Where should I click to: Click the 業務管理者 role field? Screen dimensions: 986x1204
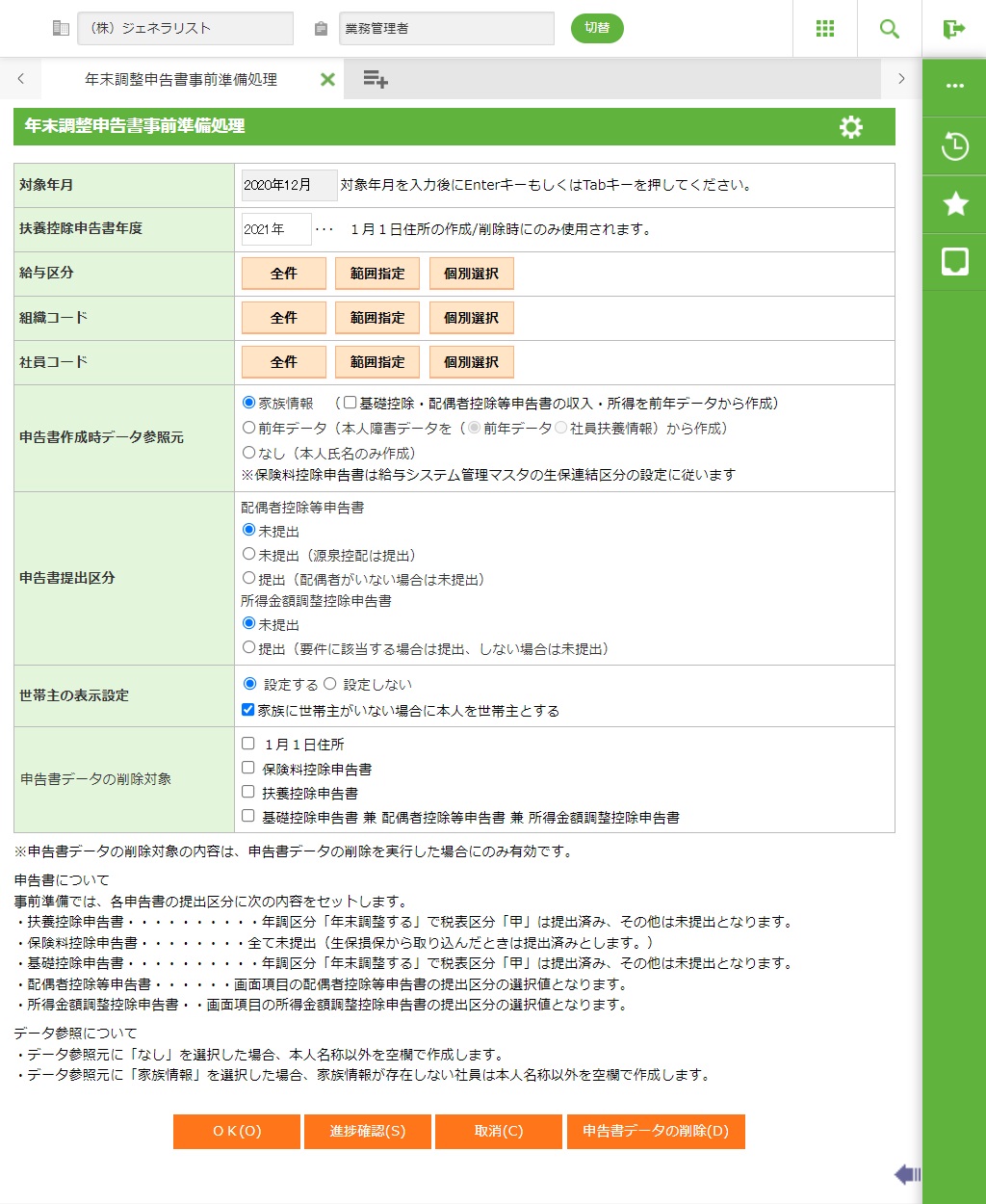point(447,28)
